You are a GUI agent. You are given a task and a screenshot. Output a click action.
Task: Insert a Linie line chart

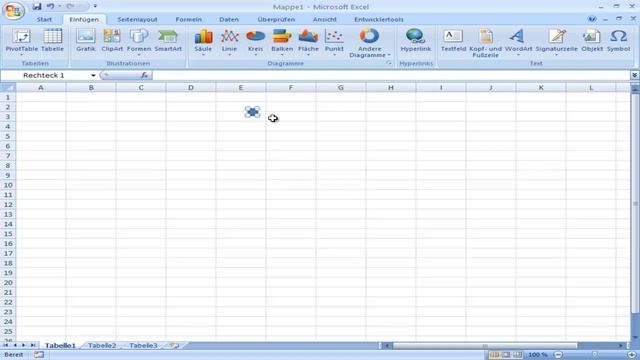coord(229,41)
